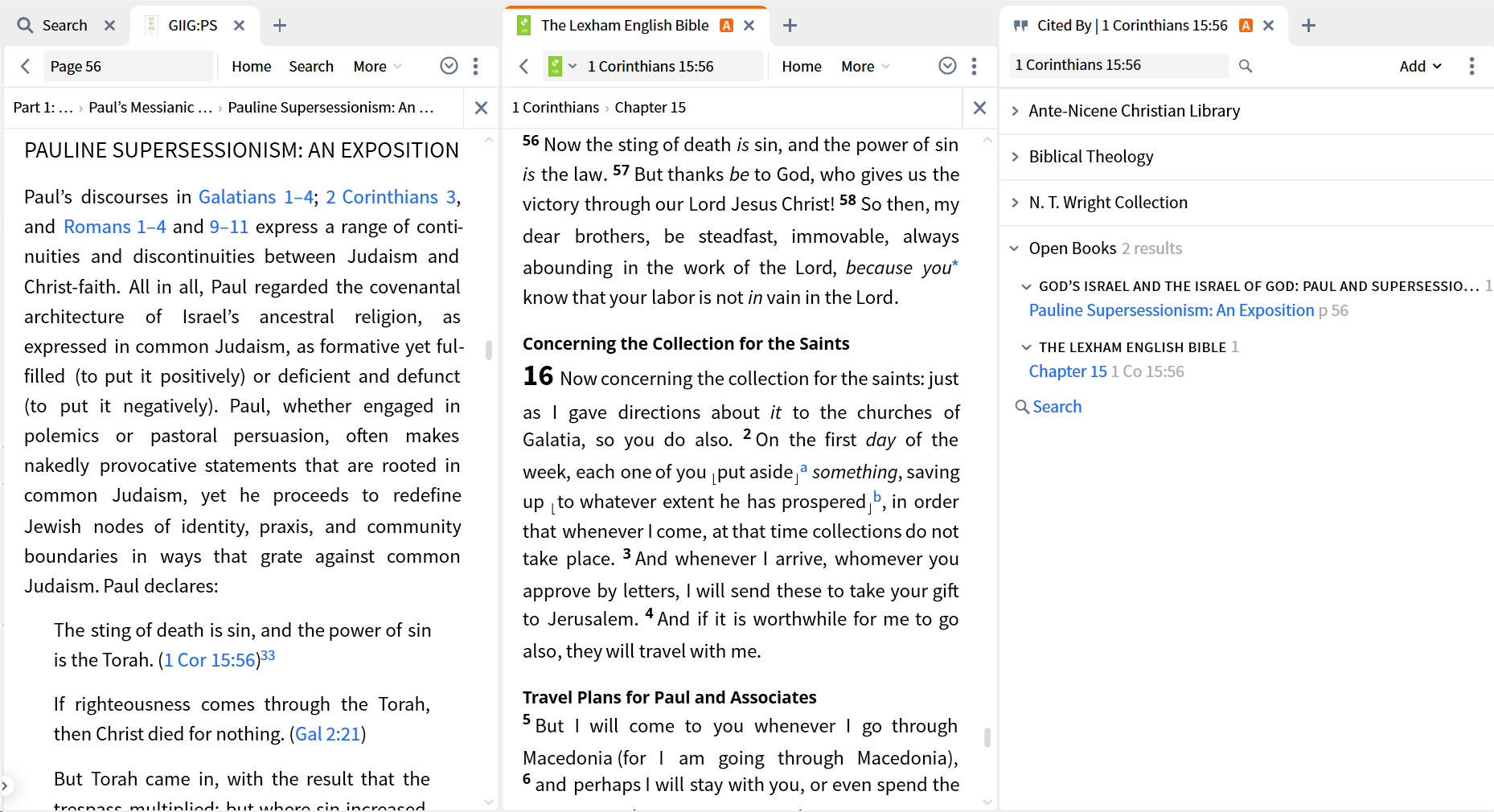Image resolution: width=1494 pixels, height=812 pixels.
Task: Open the Galatians 1–4 link
Action: click(256, 197)
